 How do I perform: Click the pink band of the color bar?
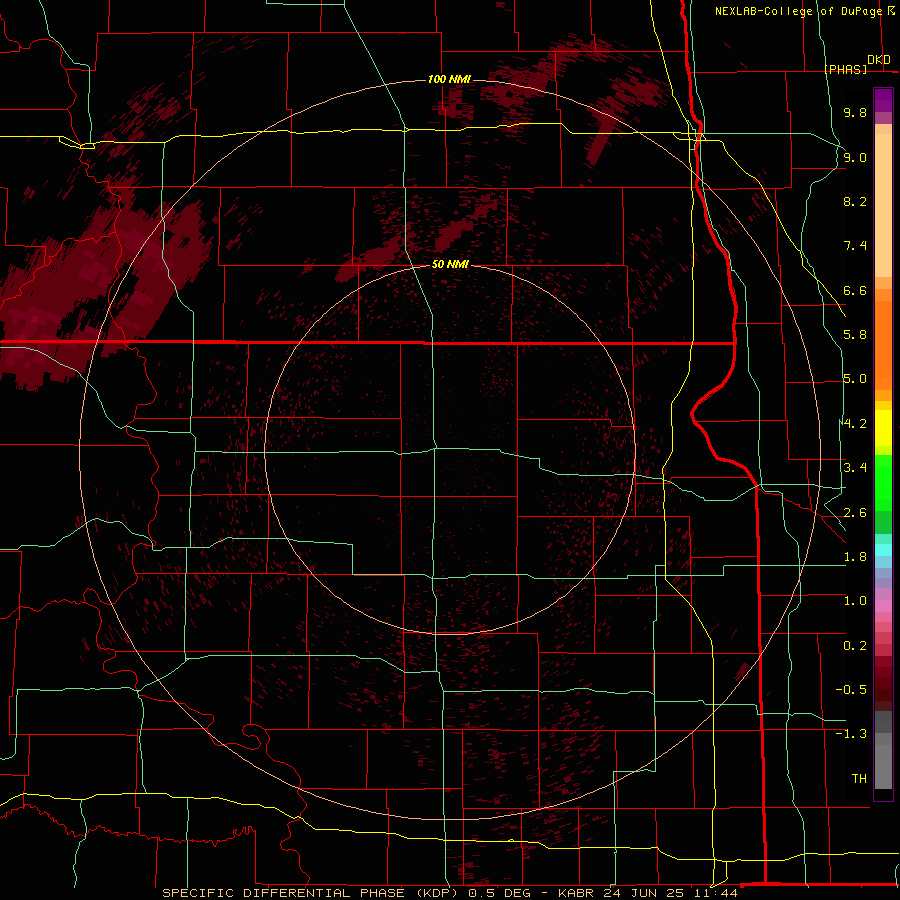pos(883,606)
